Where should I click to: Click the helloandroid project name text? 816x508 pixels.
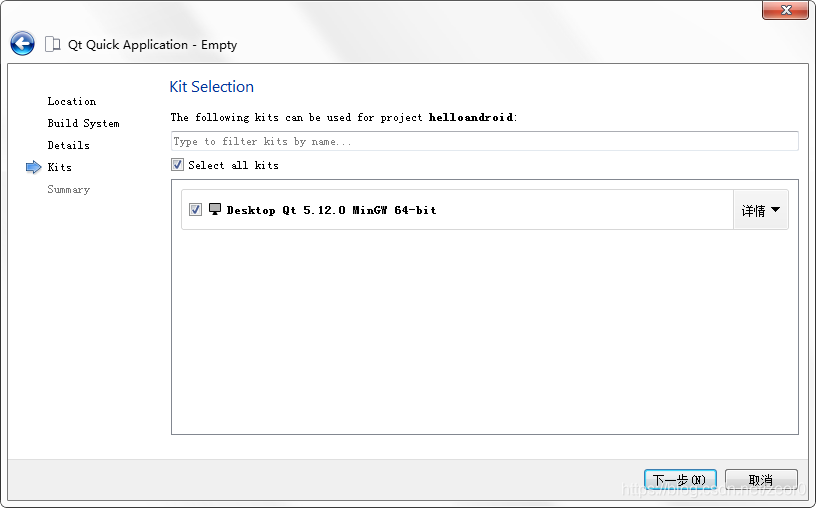coord(471,118)
